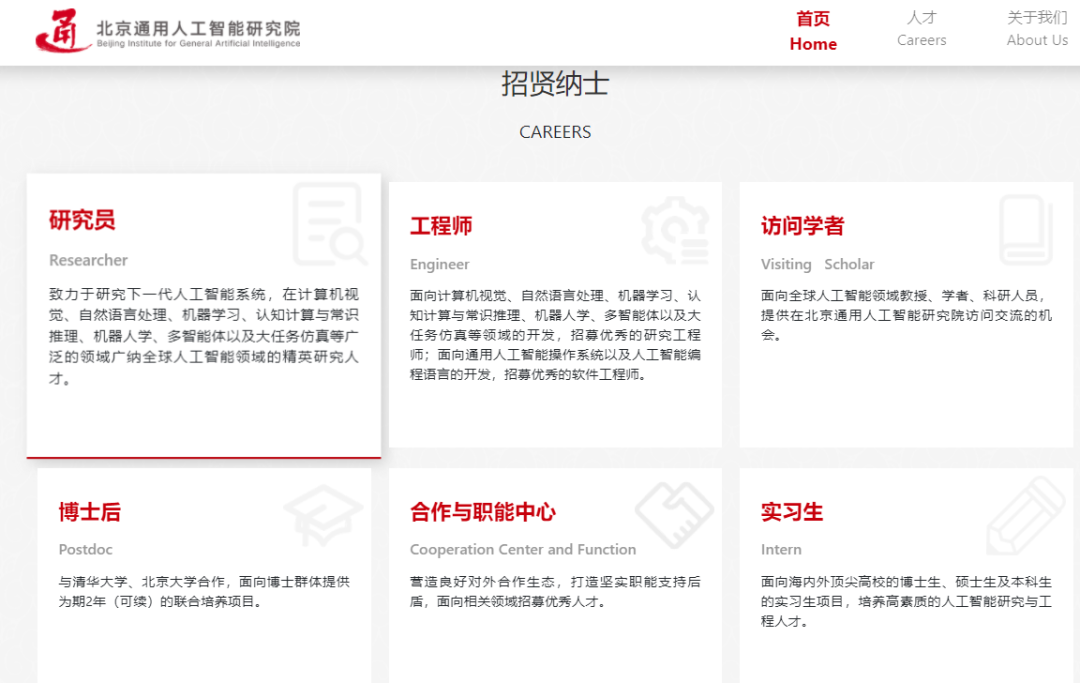Select the 研究员 heading link

82,220
